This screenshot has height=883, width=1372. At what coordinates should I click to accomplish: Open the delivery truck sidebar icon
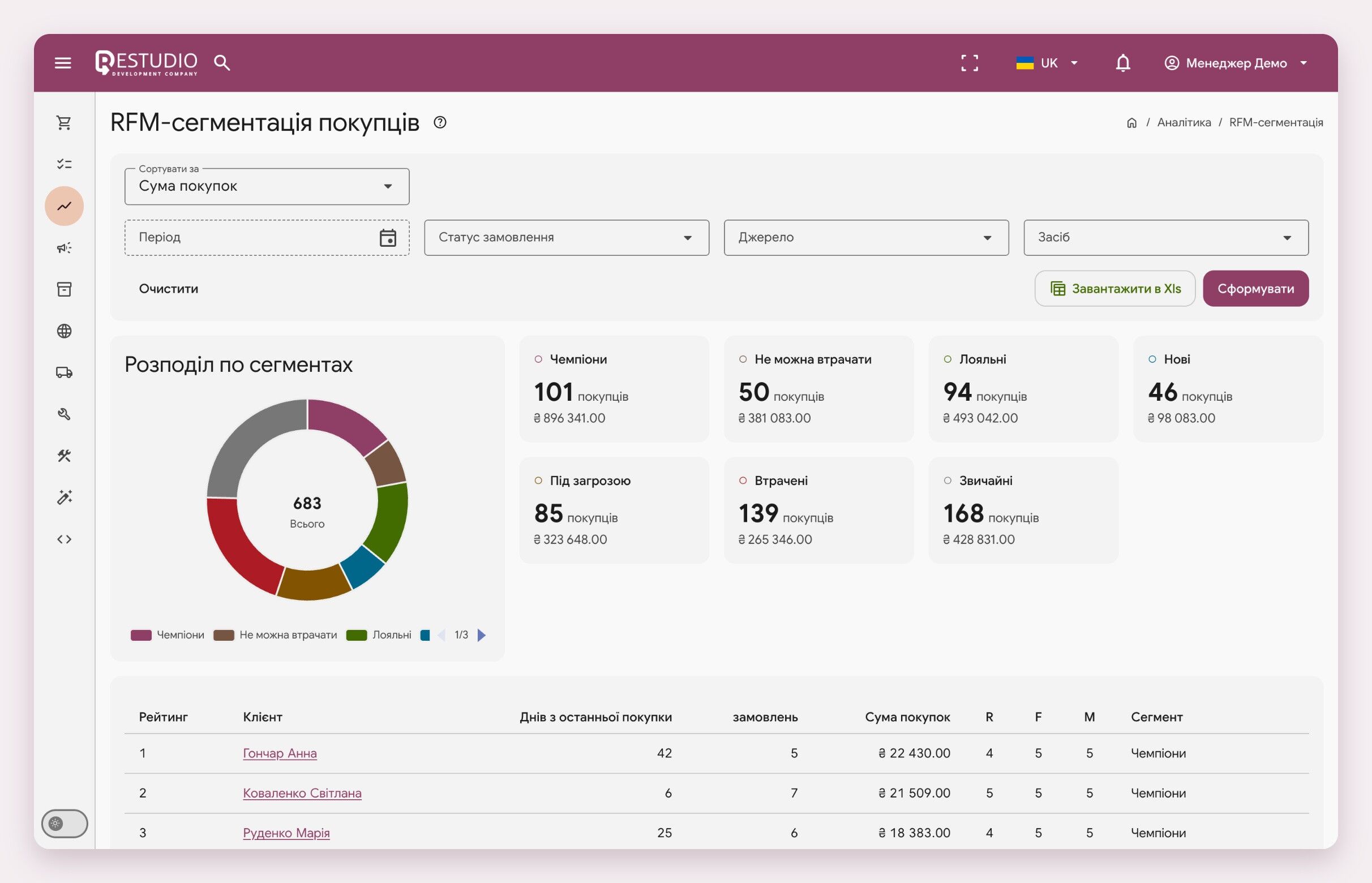(64, 372)
